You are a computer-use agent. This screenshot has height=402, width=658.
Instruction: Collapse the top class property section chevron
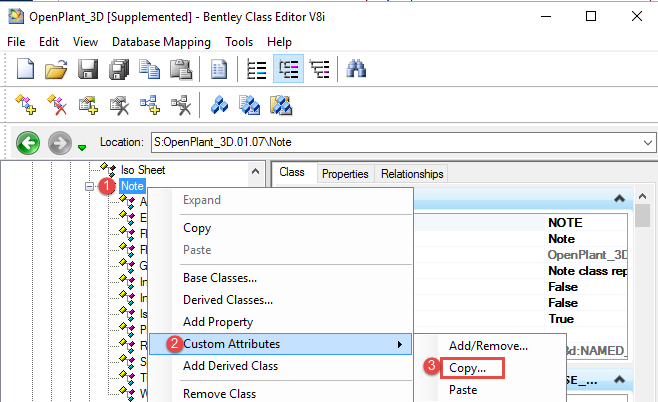tap(619, 198)
